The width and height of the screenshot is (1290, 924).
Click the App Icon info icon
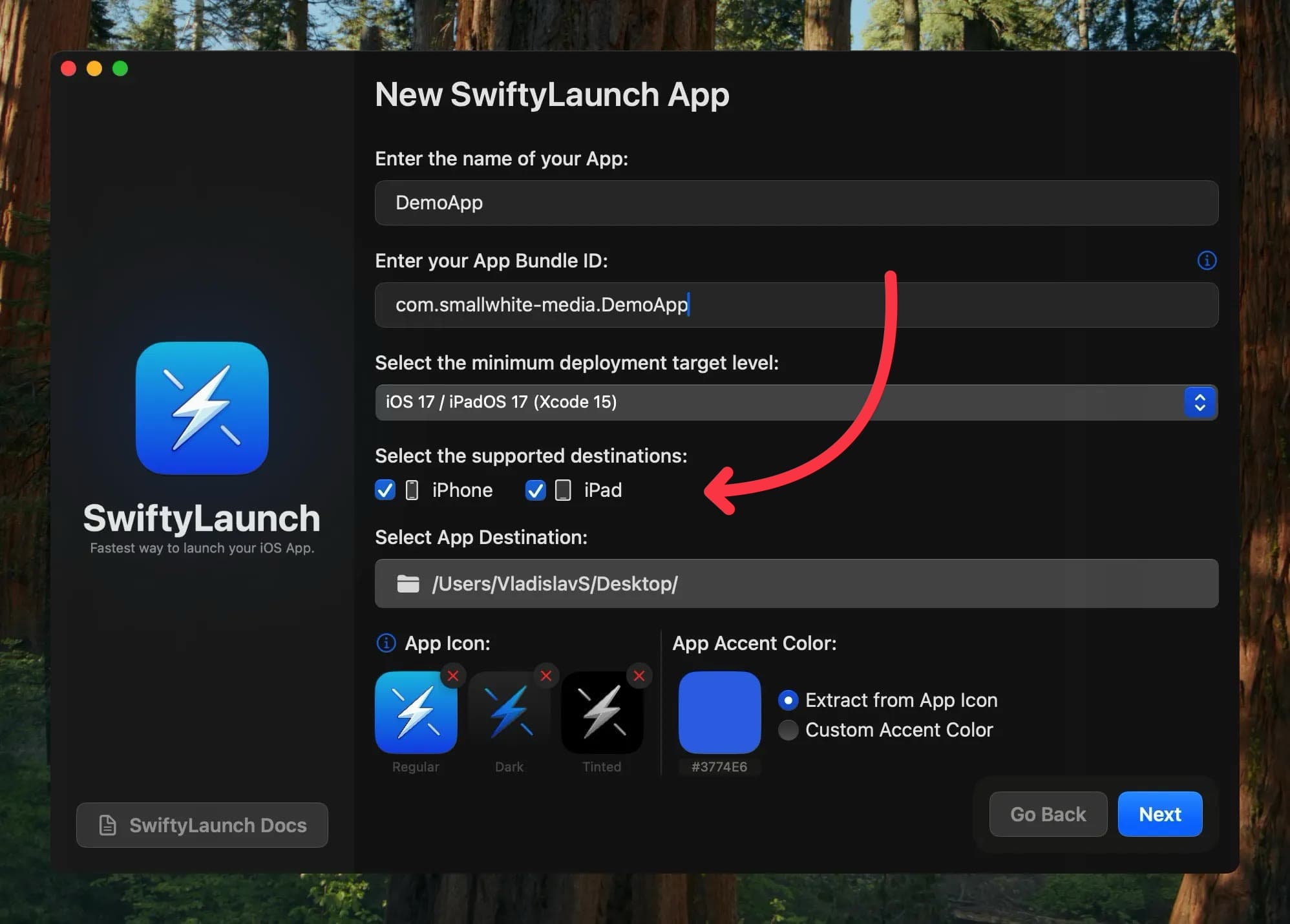point(386,643)
